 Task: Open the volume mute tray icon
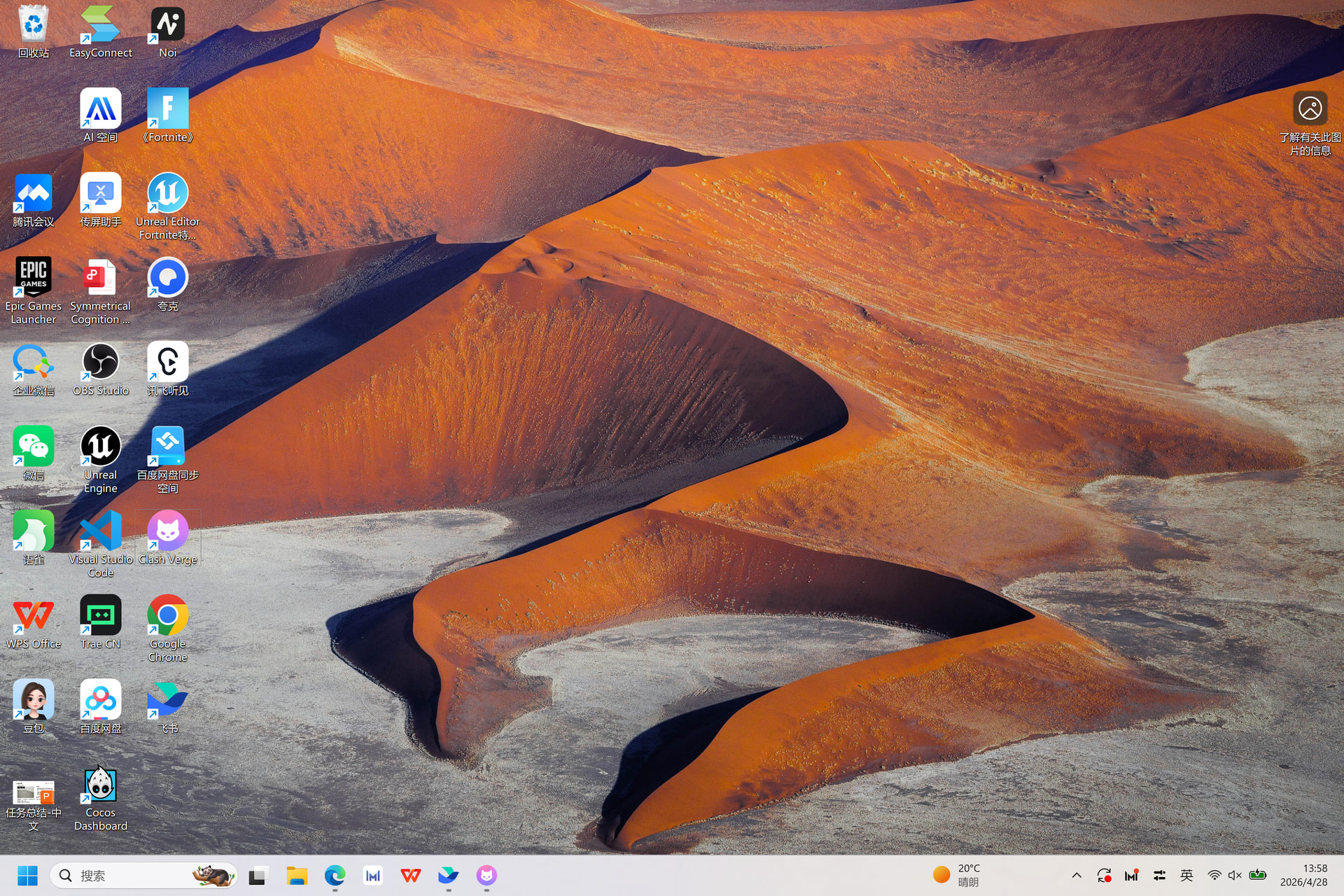1235,875
